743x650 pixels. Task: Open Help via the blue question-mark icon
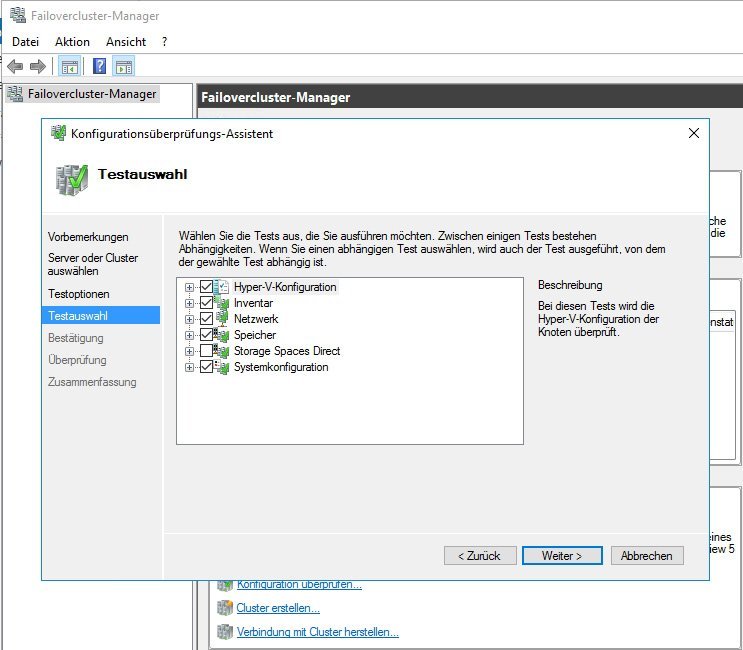coord(100,66)
